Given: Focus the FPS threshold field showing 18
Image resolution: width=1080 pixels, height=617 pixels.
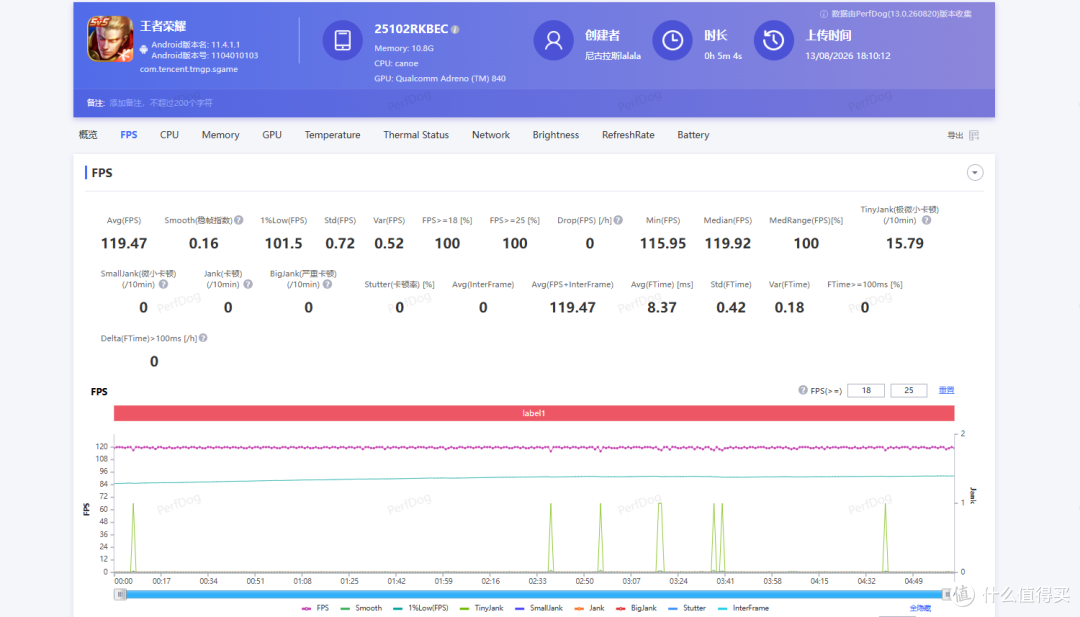Looking at the screenshot, I should point(866,390).
